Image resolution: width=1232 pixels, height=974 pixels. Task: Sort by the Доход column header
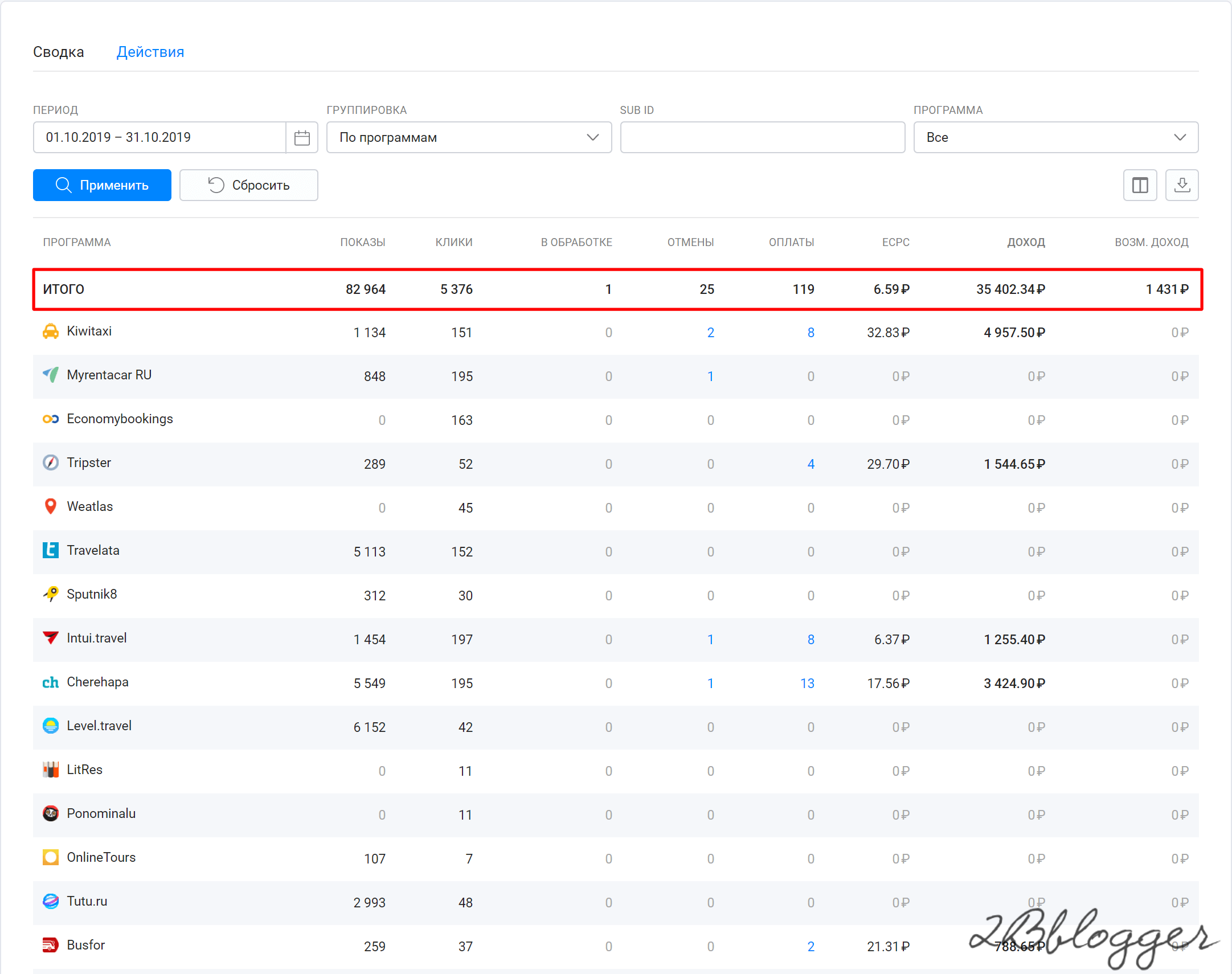pos(1026,242)
